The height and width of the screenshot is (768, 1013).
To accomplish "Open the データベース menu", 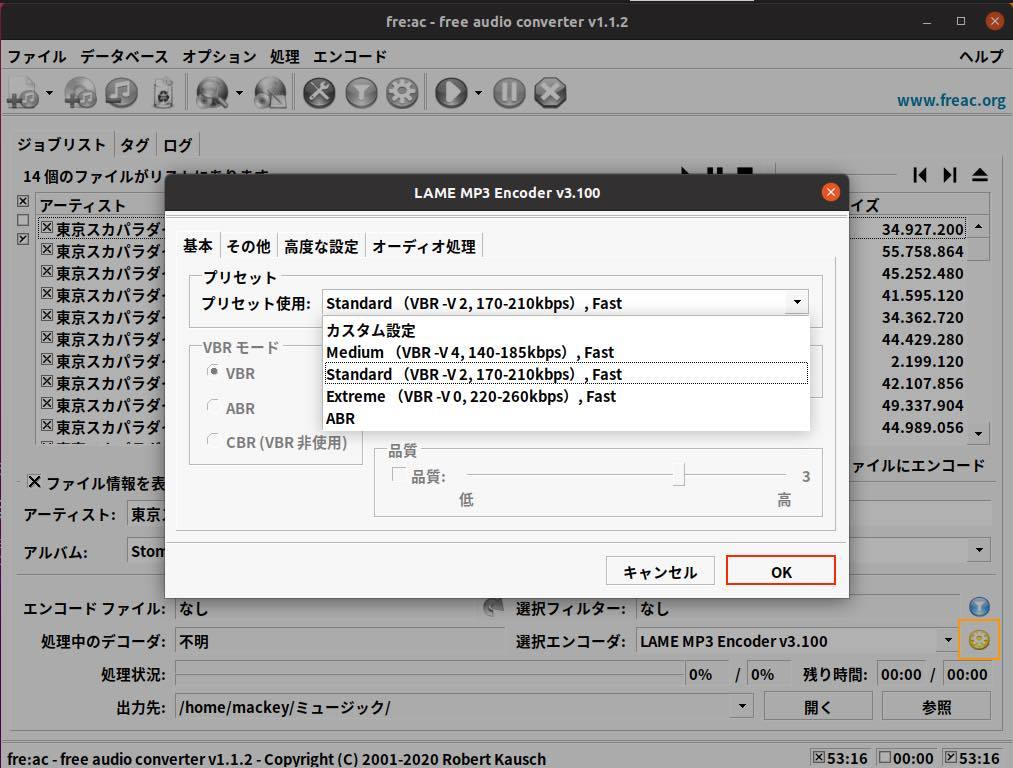I will (124, 57).
